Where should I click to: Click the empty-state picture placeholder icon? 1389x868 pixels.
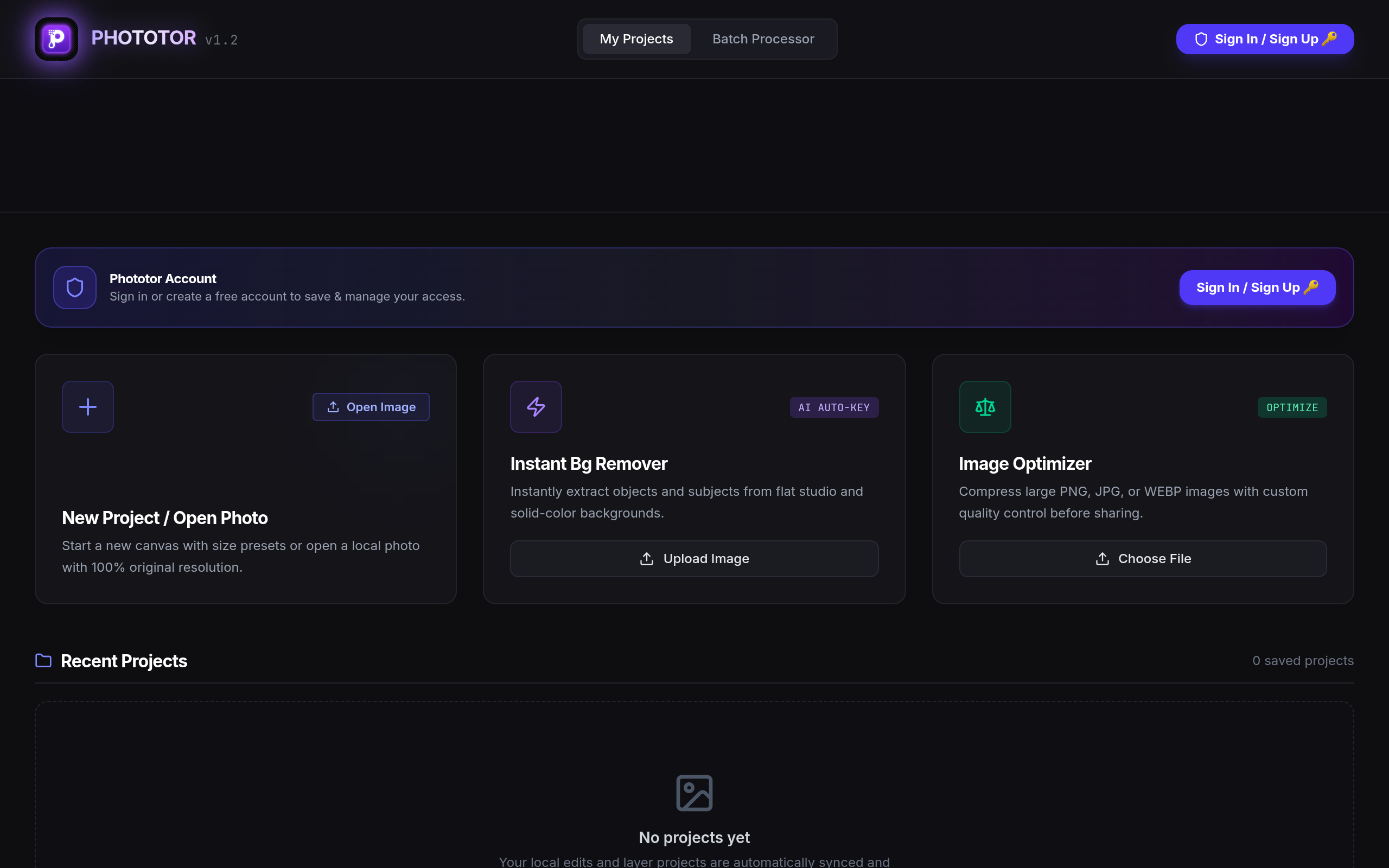pyautogui.click(x=694, y=793)
